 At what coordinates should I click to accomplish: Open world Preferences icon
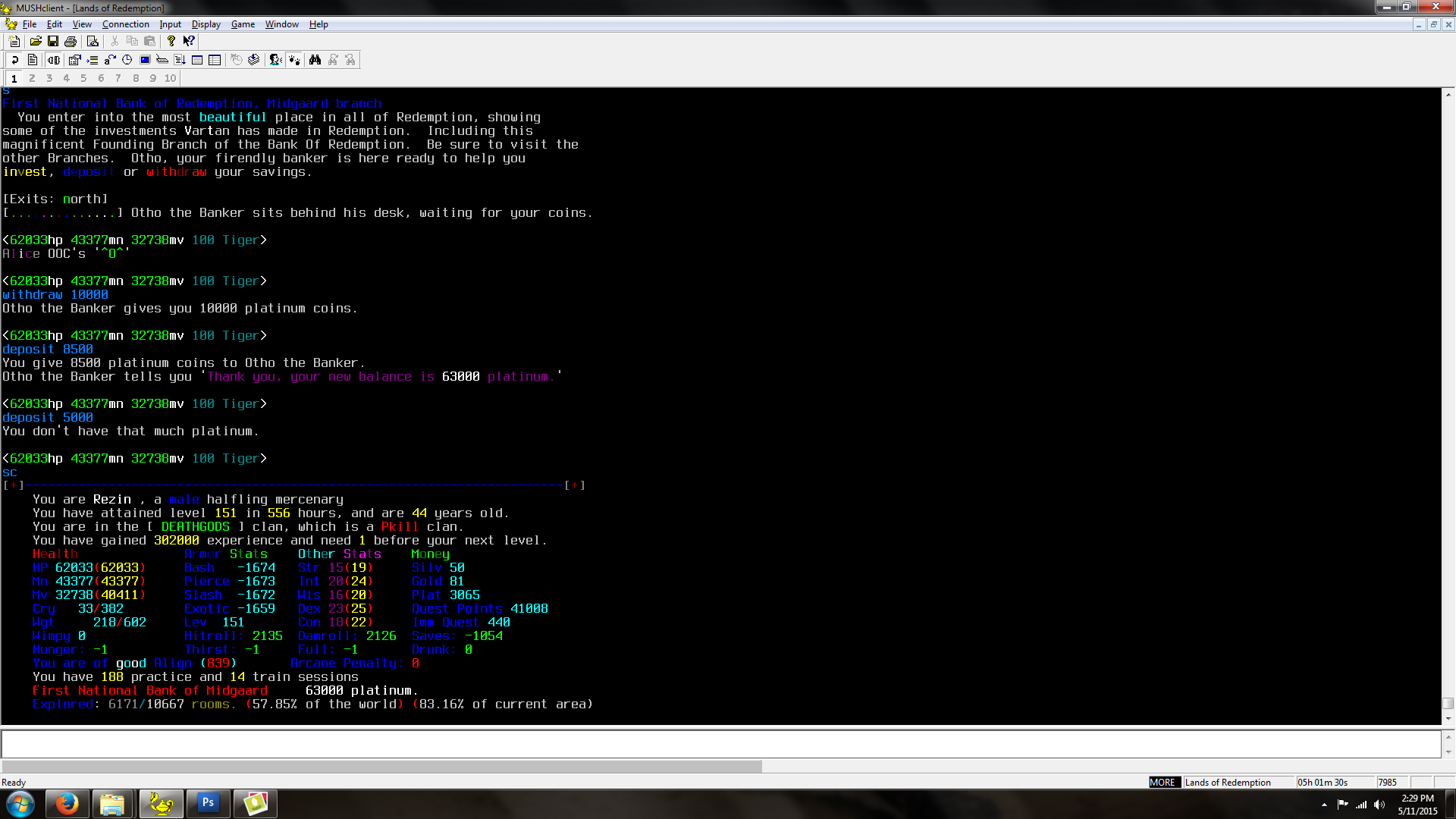pos(74,60)
